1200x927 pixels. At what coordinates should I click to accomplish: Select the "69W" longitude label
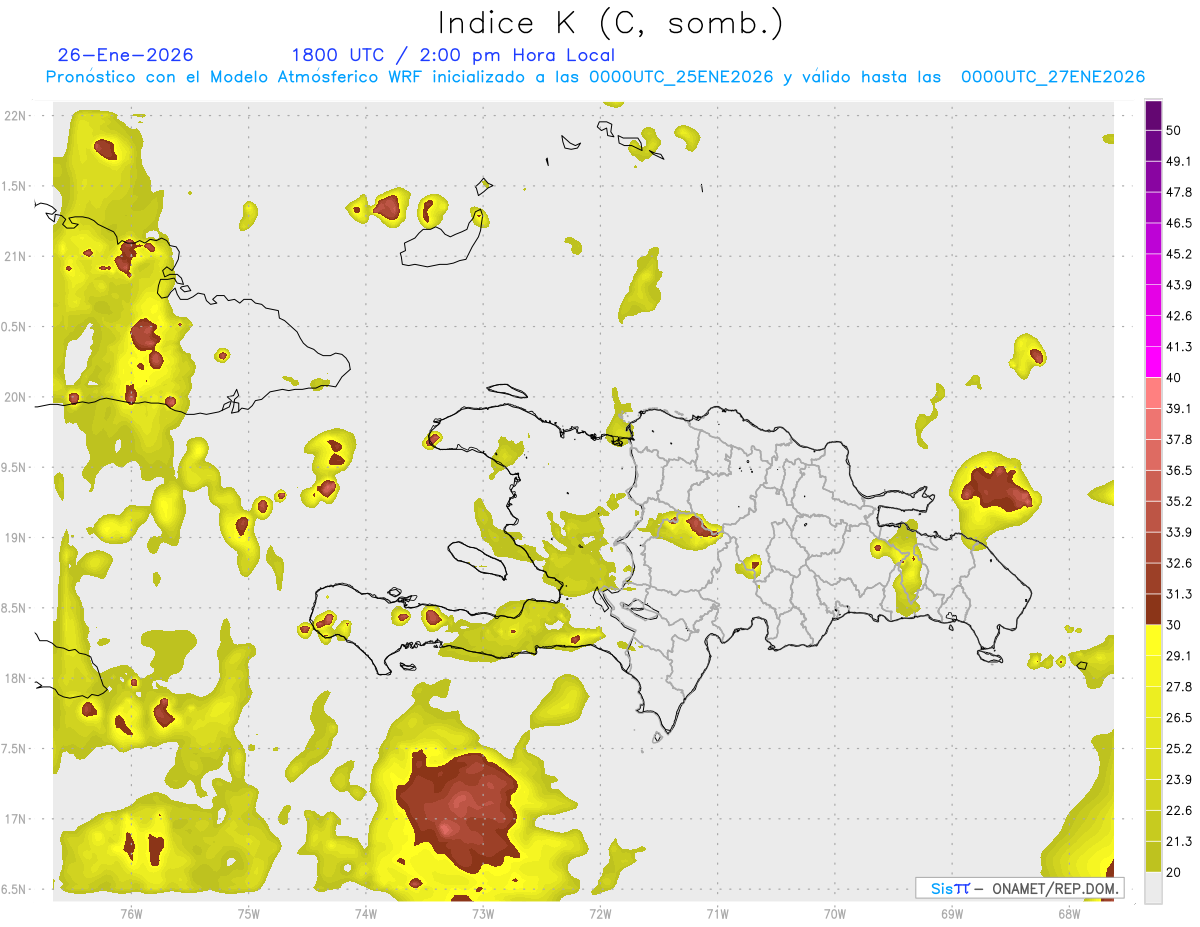point(951,914)
